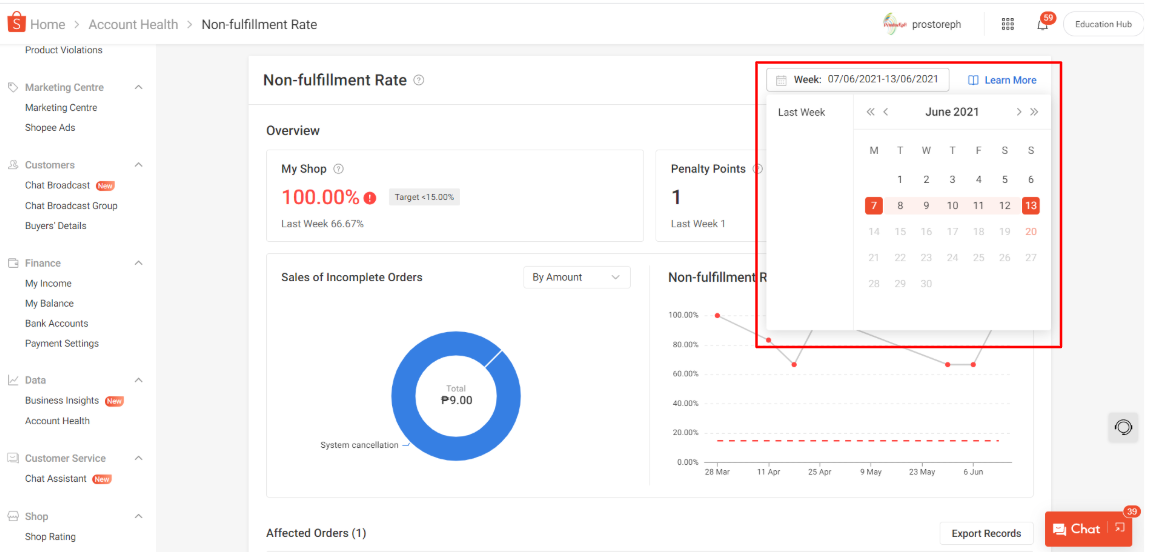Image resolution: width=1149 pixels, height=555 pixels.
Task: Go to next month arrow in calendar
Action: pos(1018,112)
